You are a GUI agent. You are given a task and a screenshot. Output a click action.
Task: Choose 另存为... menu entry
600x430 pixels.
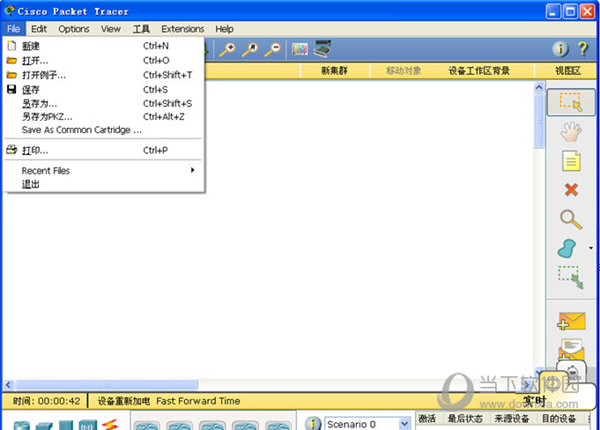pos(103,103)
